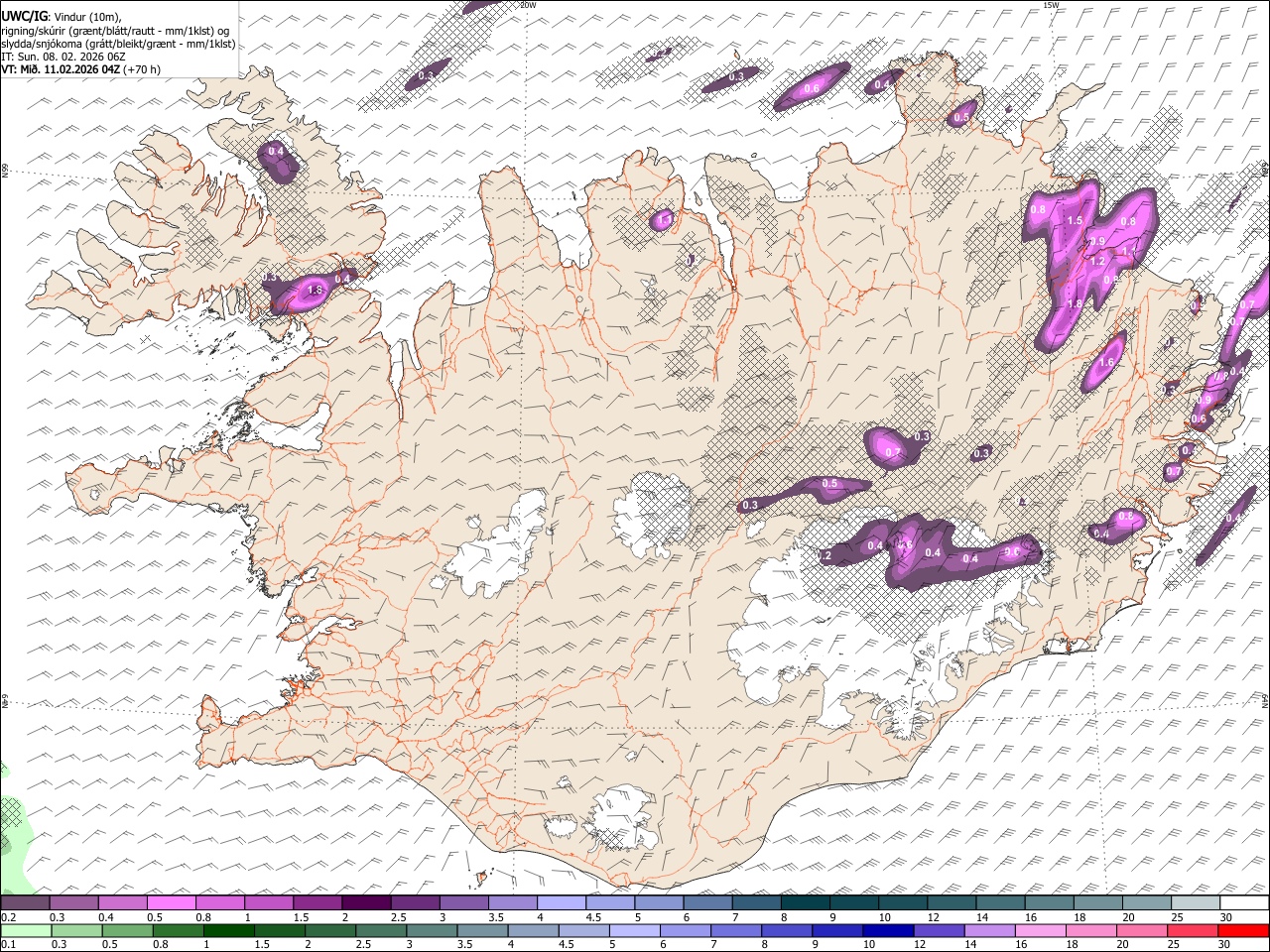Pick bottom legend swatch between 2.5 and 3

[383, 931]
